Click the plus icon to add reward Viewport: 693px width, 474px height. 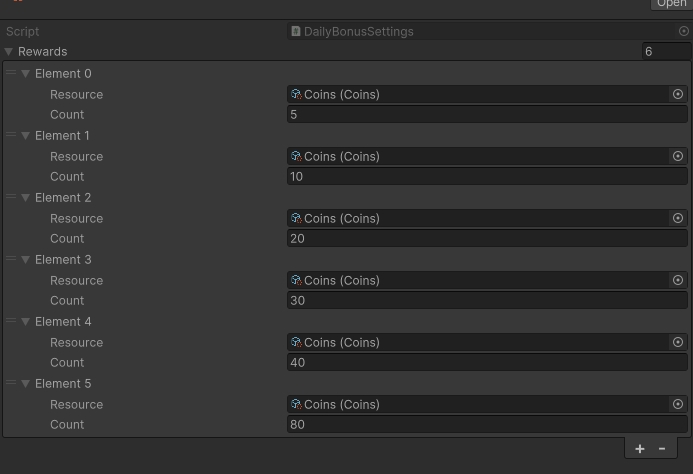(640, 449)
